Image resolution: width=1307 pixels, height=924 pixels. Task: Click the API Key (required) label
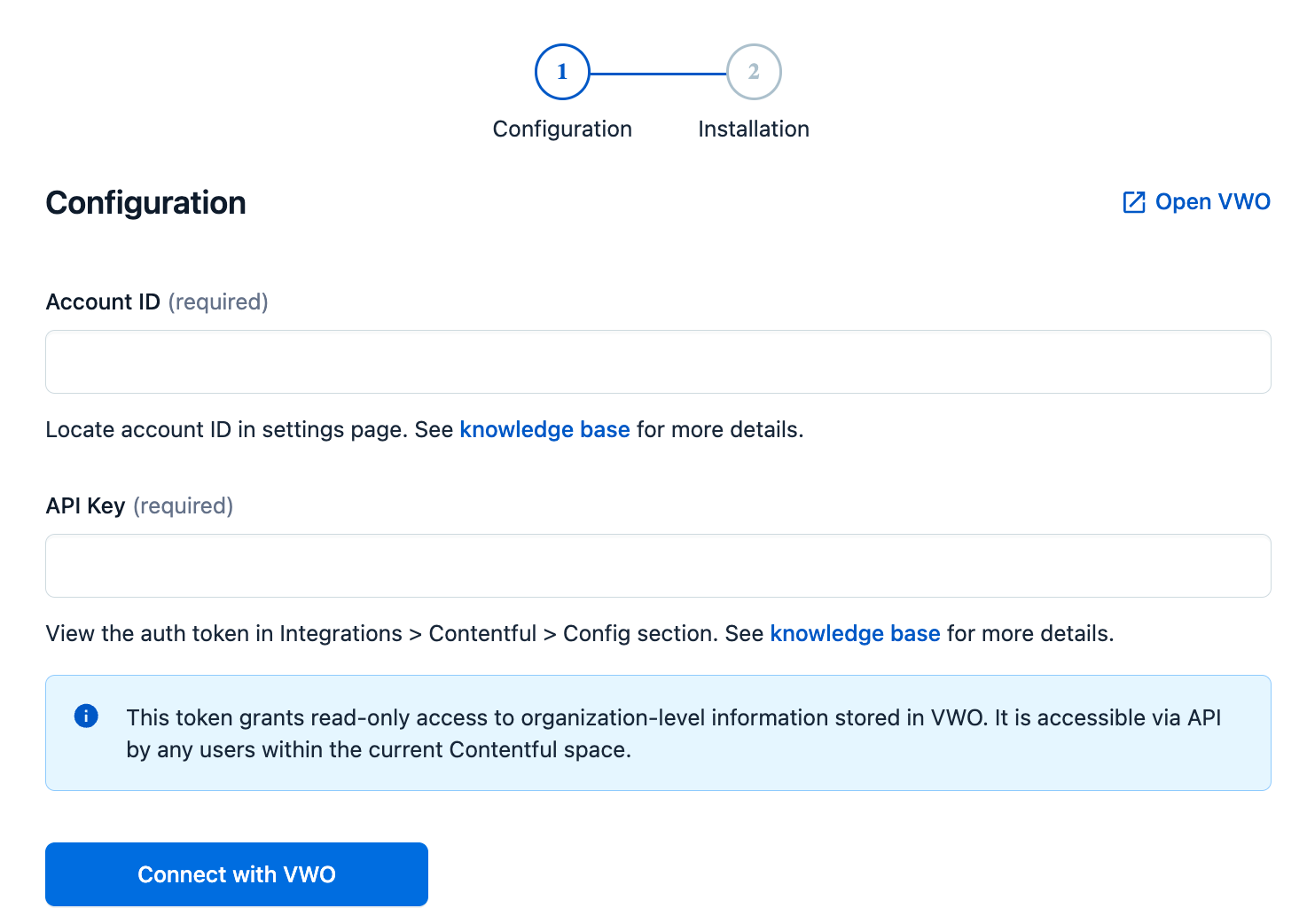coord(139,505)
